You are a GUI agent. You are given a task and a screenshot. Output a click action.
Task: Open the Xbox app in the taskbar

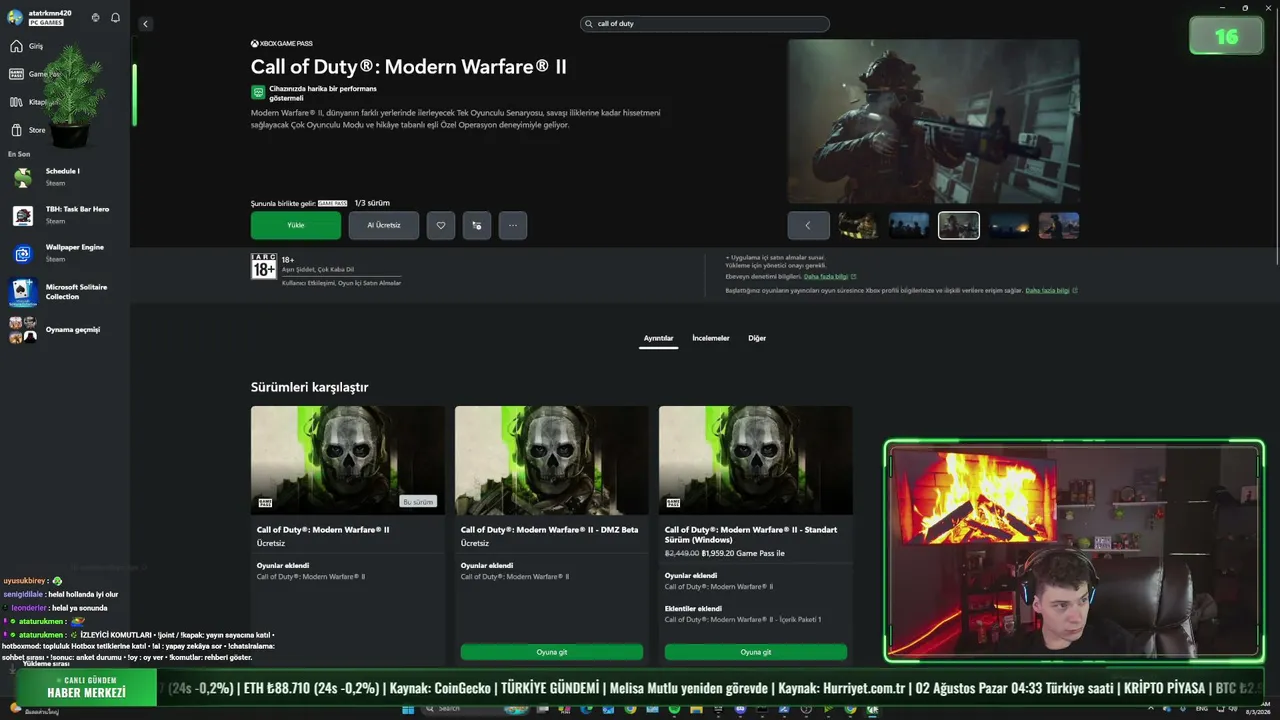pos(872,709)
